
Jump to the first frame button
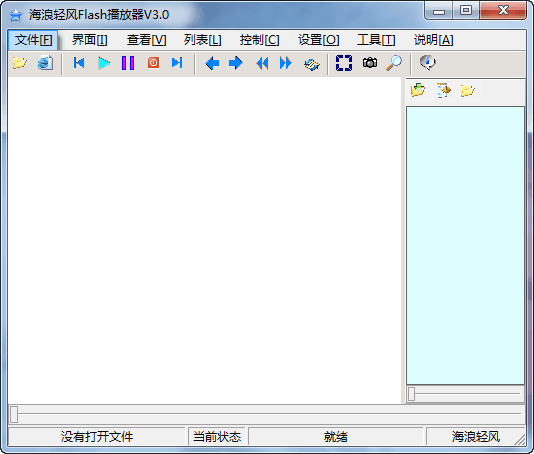[x=79, y=63]
